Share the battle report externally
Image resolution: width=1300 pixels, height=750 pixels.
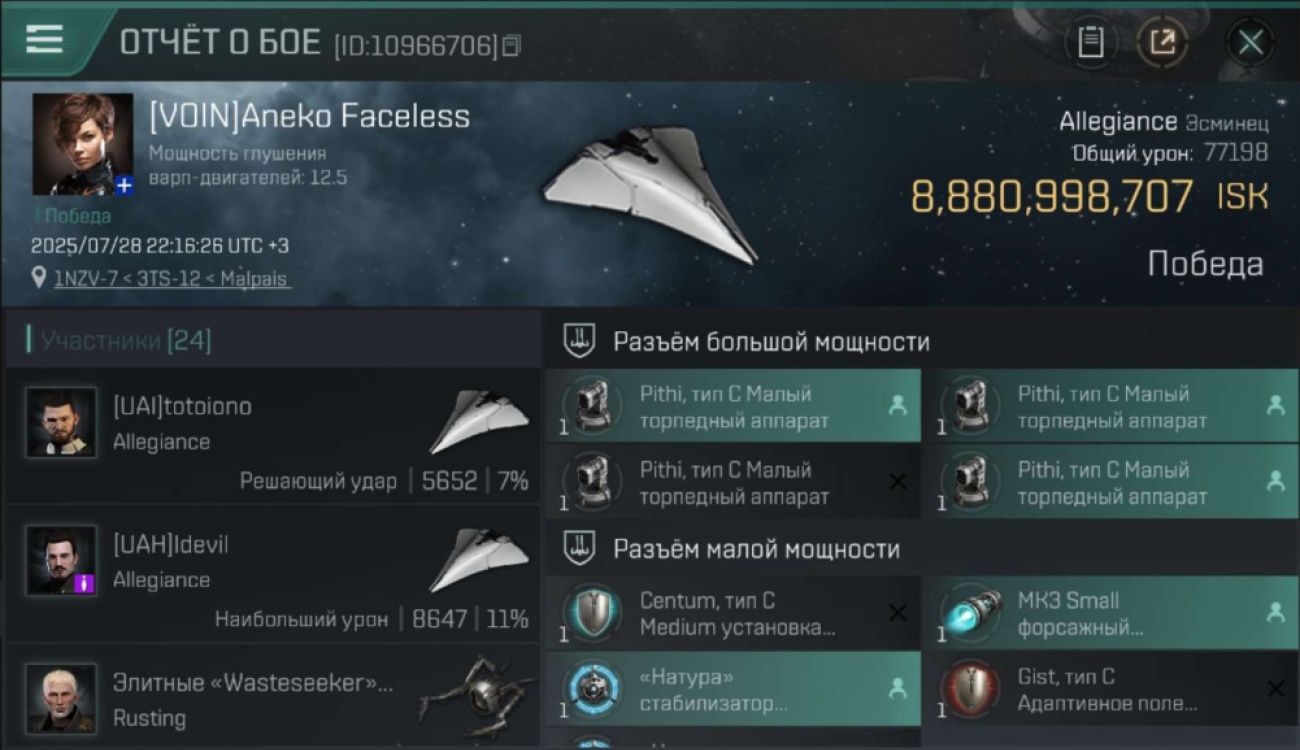tap(1162, 42)
